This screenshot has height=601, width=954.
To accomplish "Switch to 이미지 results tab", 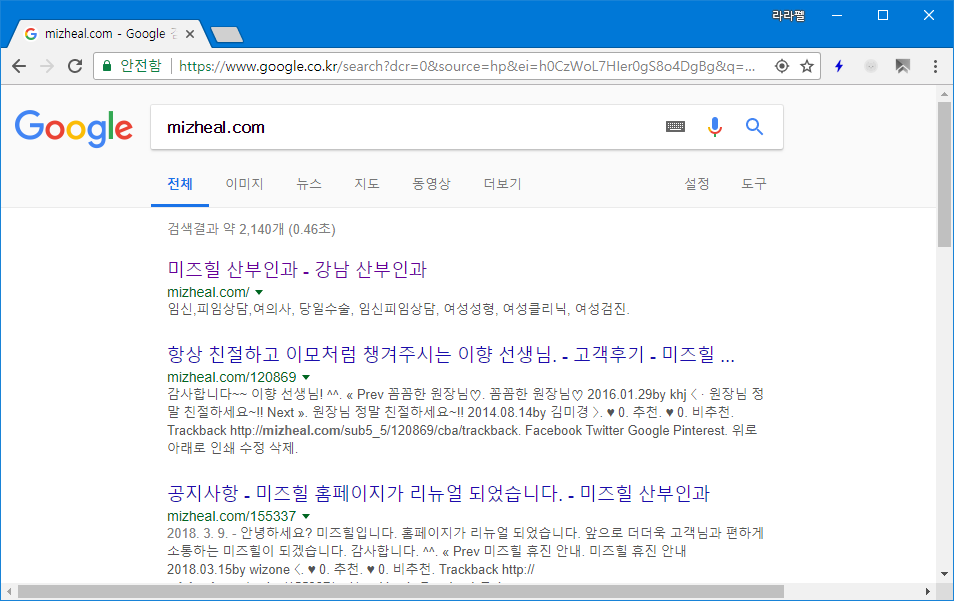I will click(x=244, y=184).
